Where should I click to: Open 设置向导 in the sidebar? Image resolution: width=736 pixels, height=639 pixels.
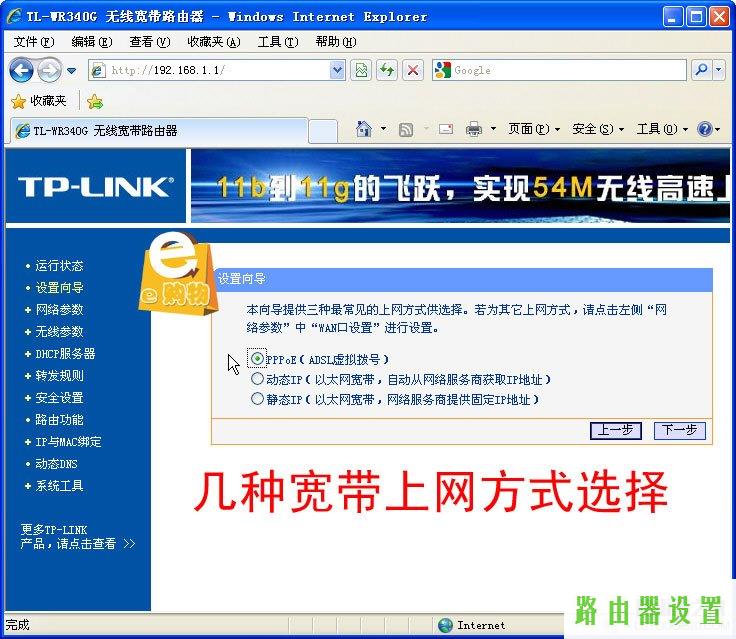pos(59,287)
